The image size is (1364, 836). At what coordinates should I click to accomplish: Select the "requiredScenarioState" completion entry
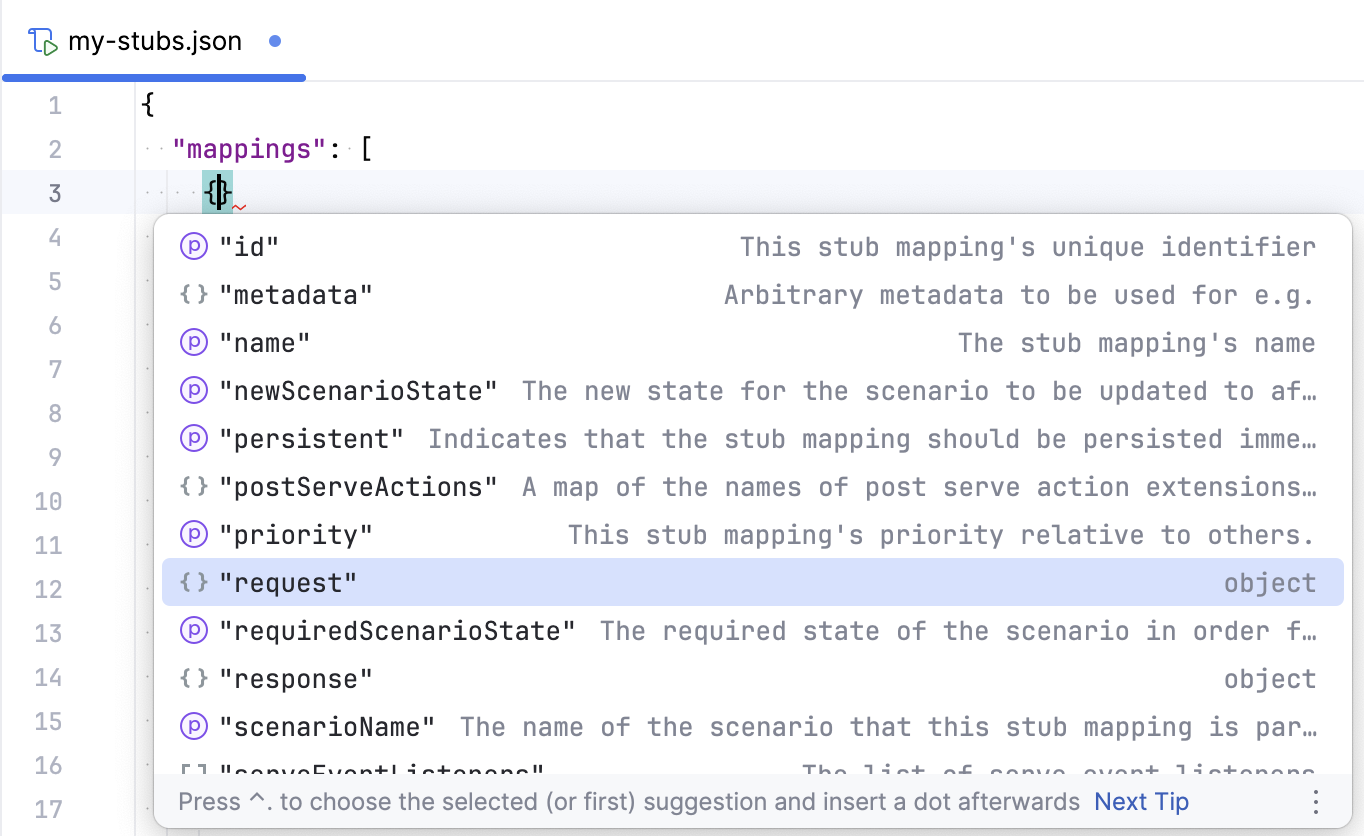pyautogui.click(x=400, y=630)
